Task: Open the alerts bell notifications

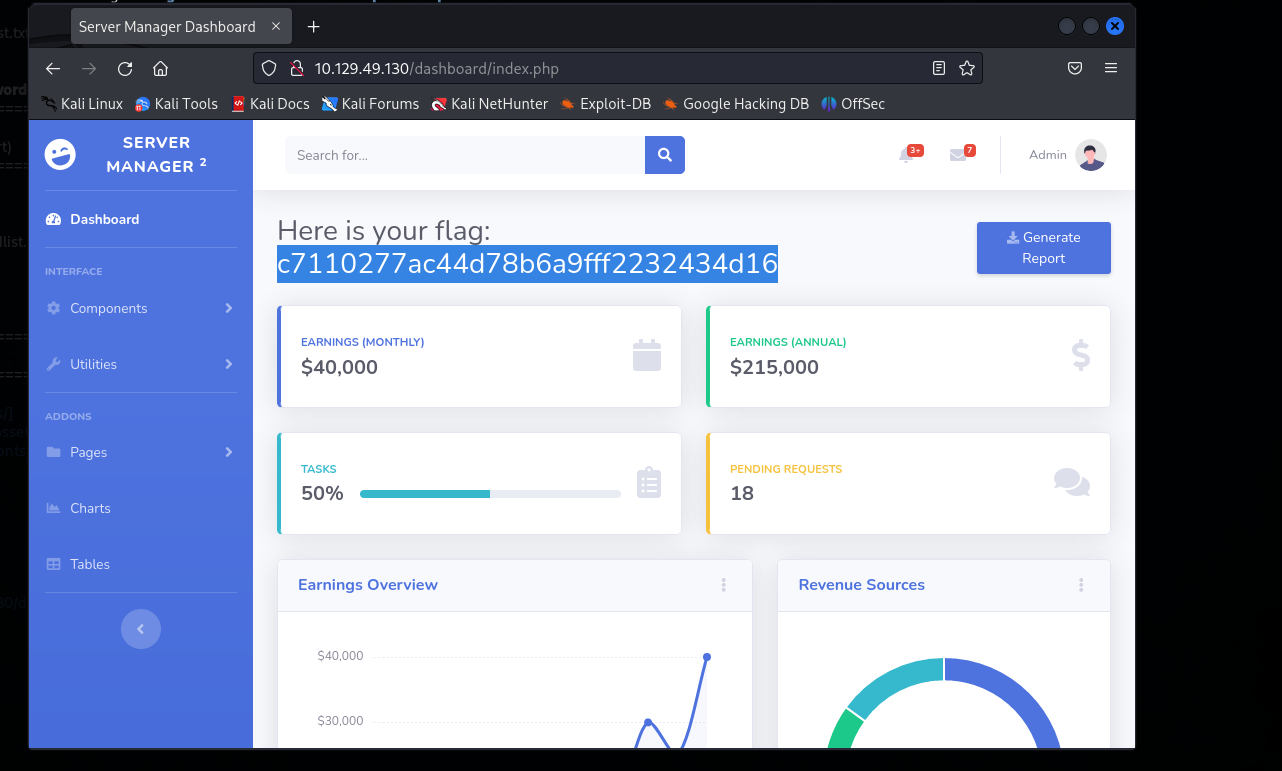Action: tap(908, 154)
